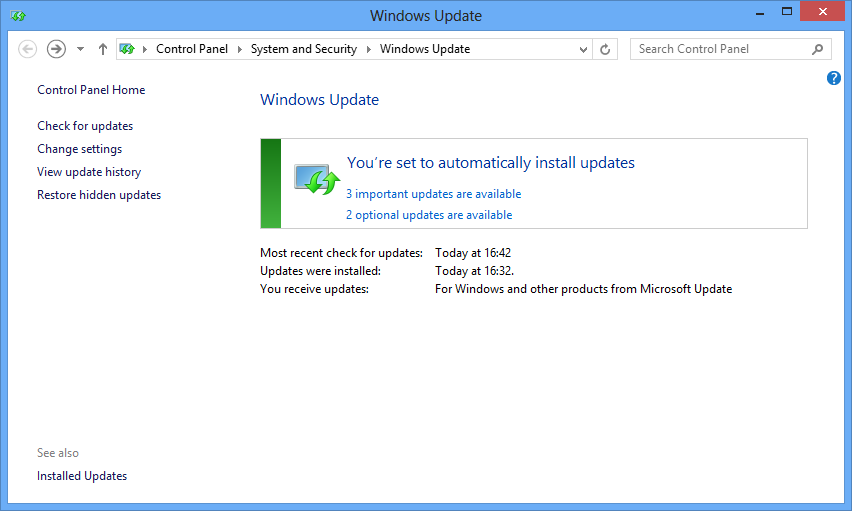Click the Back navigation arrow
This screenshot has width=852, height=511.
click(28, 49)
